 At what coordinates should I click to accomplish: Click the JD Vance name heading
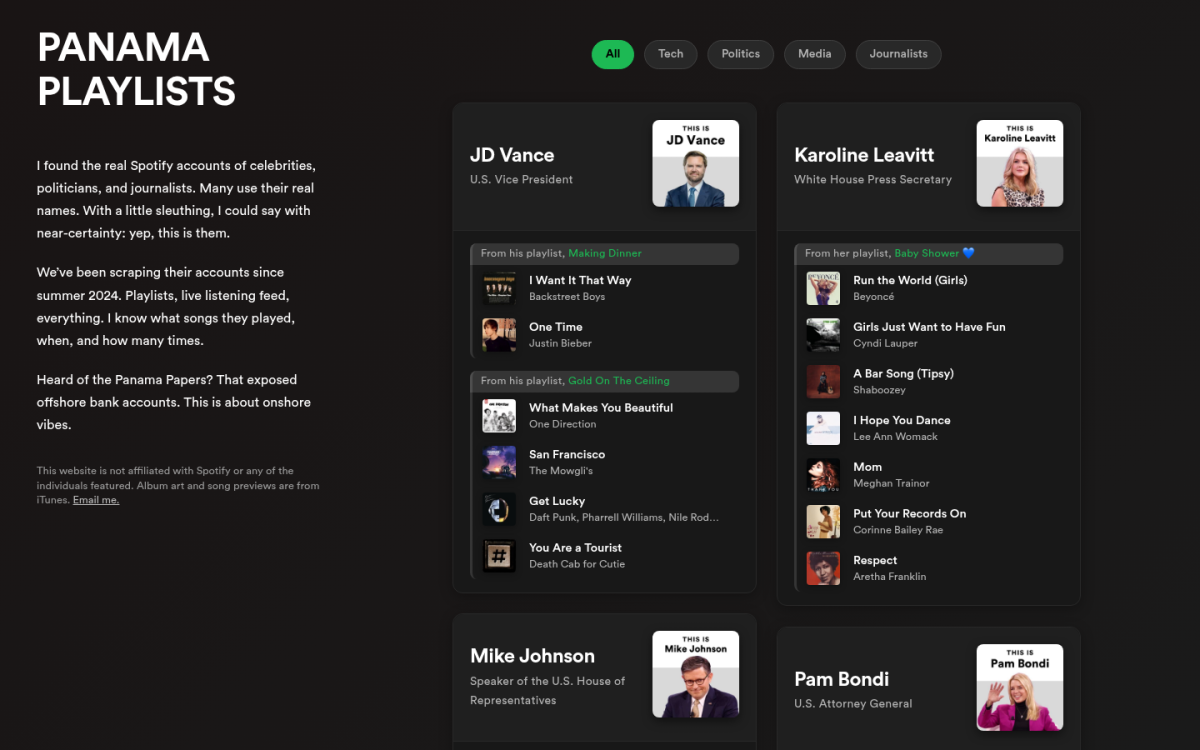(x=512, y=155)
